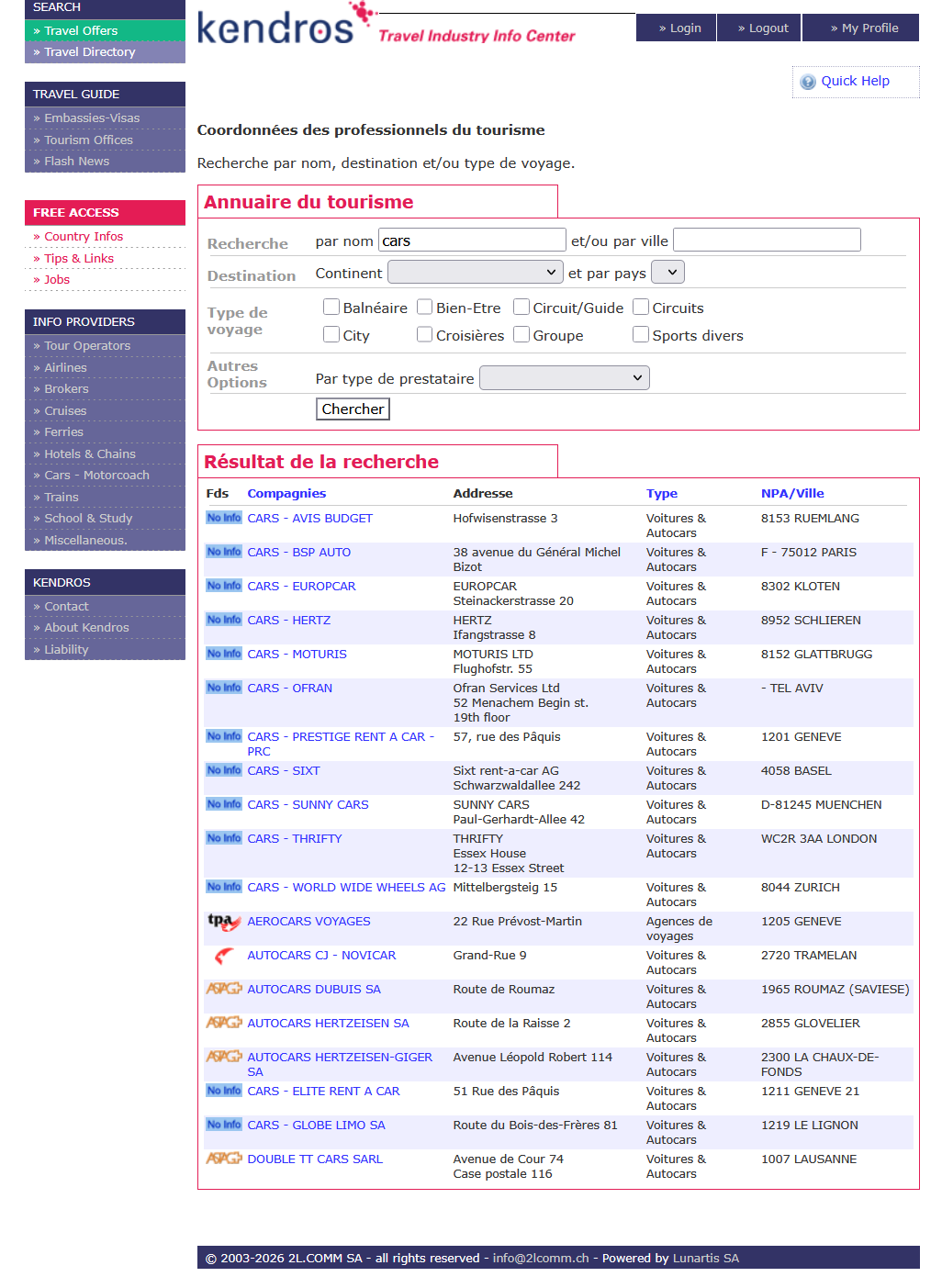Click the No Info badge for WORLD WIDE WHEELS AG
Screen dimensions: 942x1288
pyautogui.click(x=224, y=887)
